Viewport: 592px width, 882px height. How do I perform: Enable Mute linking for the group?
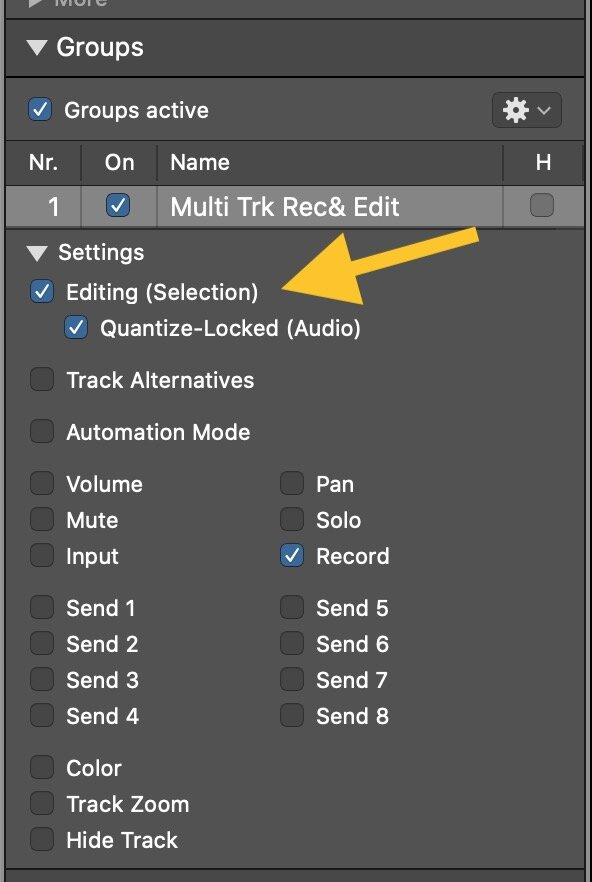click(x=42, y=520)
